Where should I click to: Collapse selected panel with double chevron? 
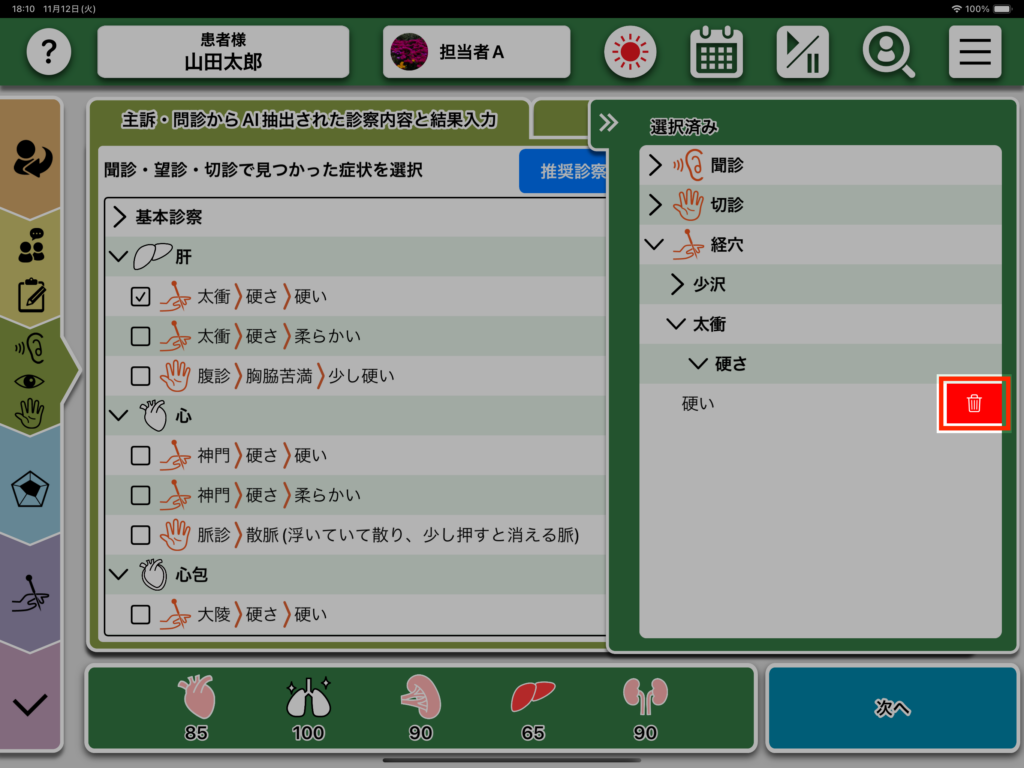(x=608, y=123)
